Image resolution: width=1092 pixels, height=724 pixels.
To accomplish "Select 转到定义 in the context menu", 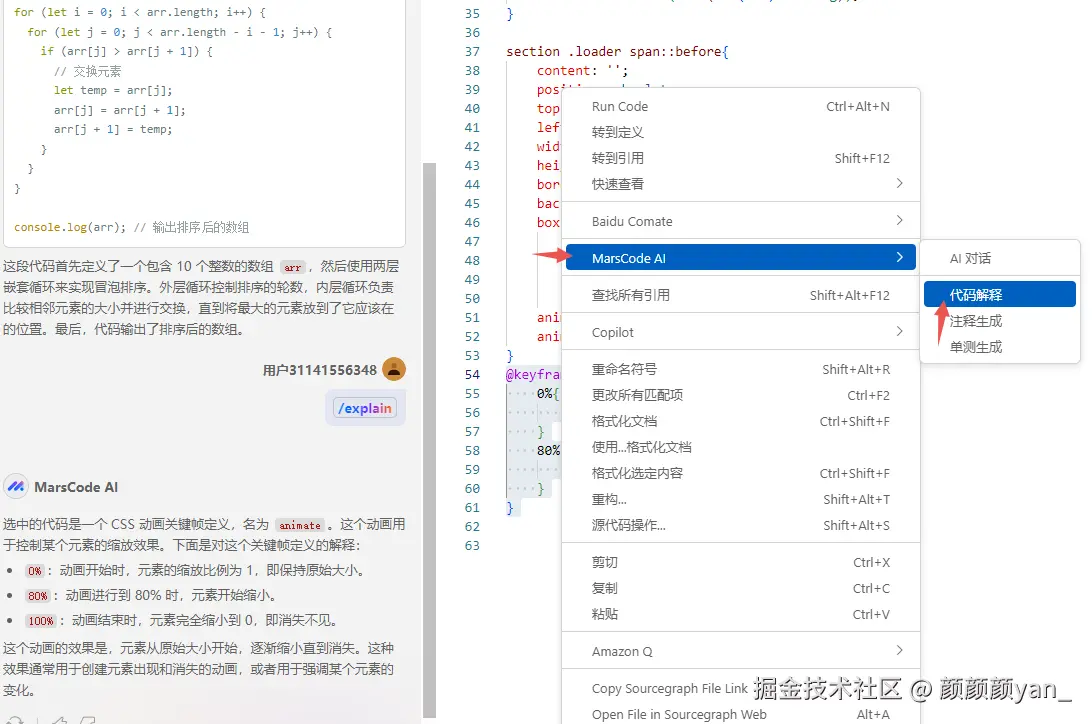I will point(741,132).
